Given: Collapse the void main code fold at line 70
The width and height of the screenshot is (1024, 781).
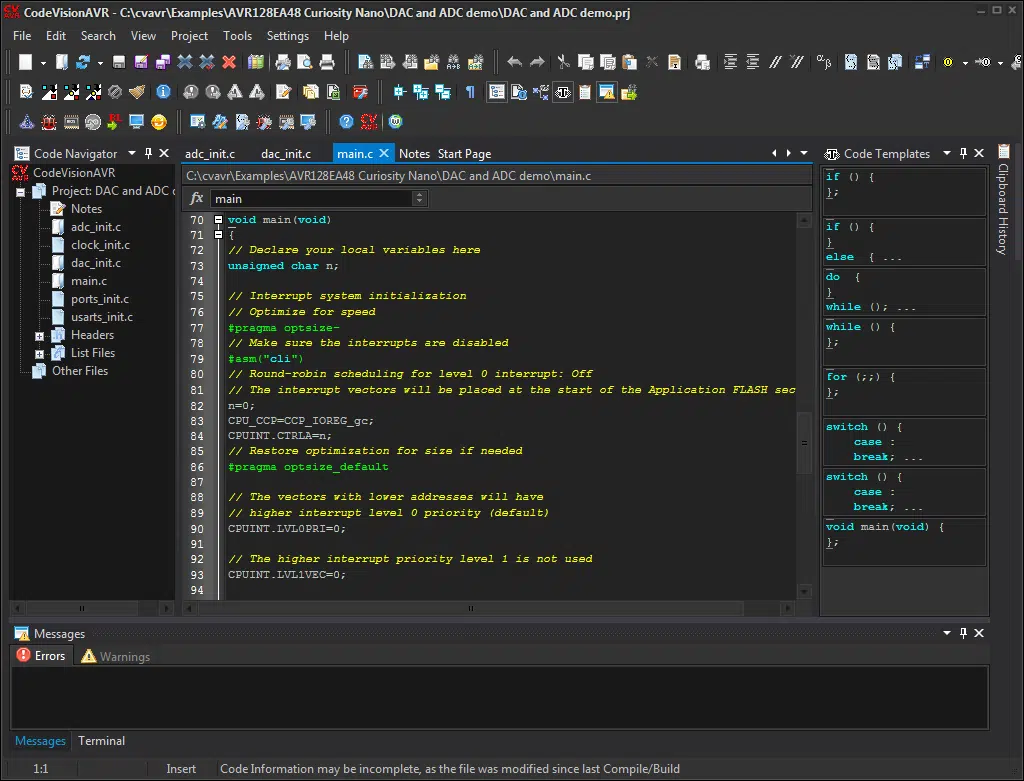Looking at the screenshot, I should point(219,220).
